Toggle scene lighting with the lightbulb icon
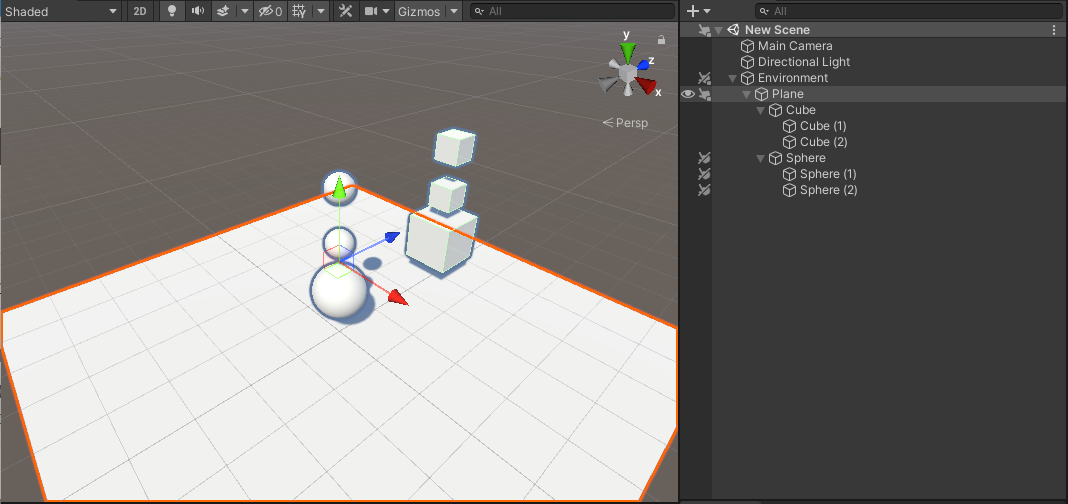 (172, 11)
